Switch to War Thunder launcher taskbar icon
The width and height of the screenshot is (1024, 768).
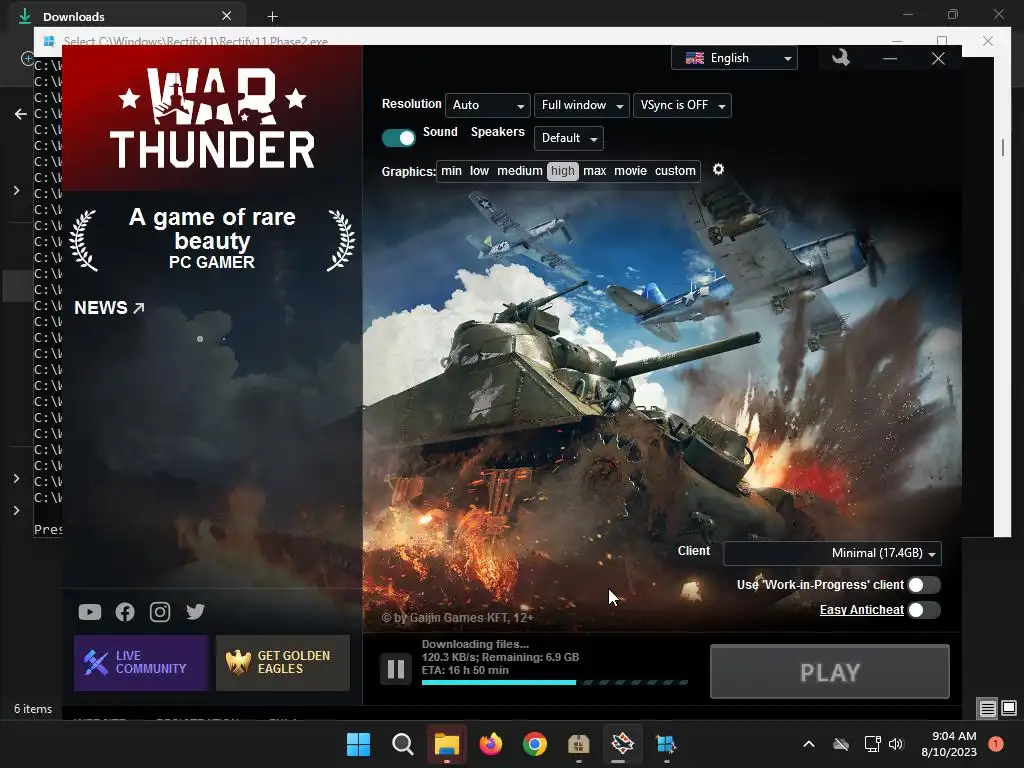(x=622, y=743)
